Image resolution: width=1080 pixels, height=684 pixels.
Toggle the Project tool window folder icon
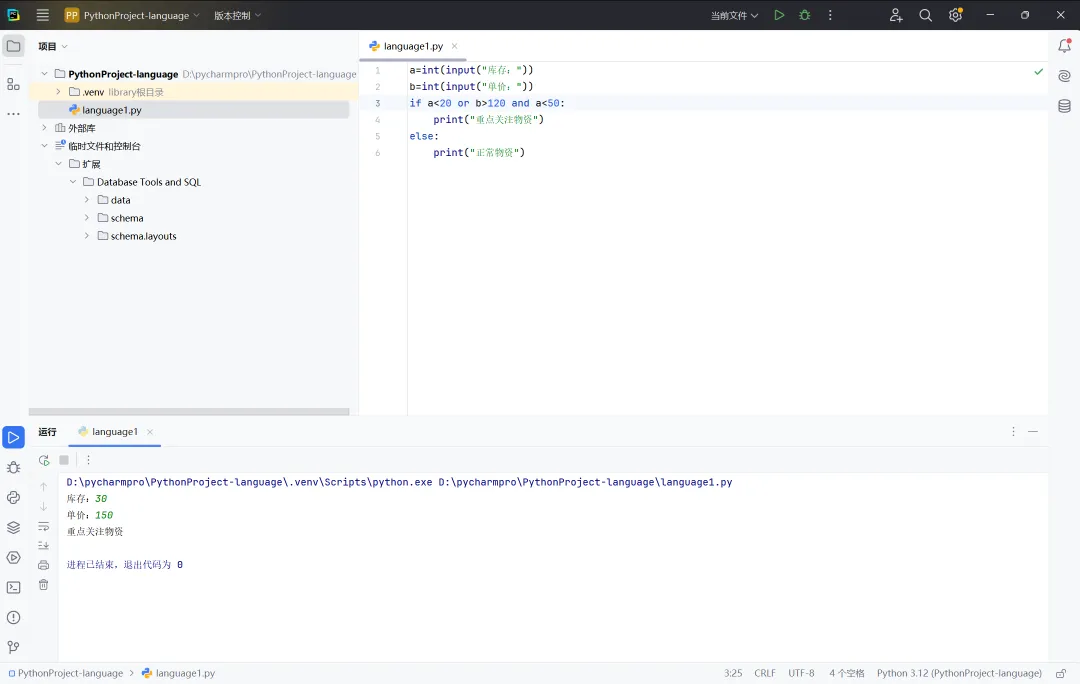tap(13, 46)
